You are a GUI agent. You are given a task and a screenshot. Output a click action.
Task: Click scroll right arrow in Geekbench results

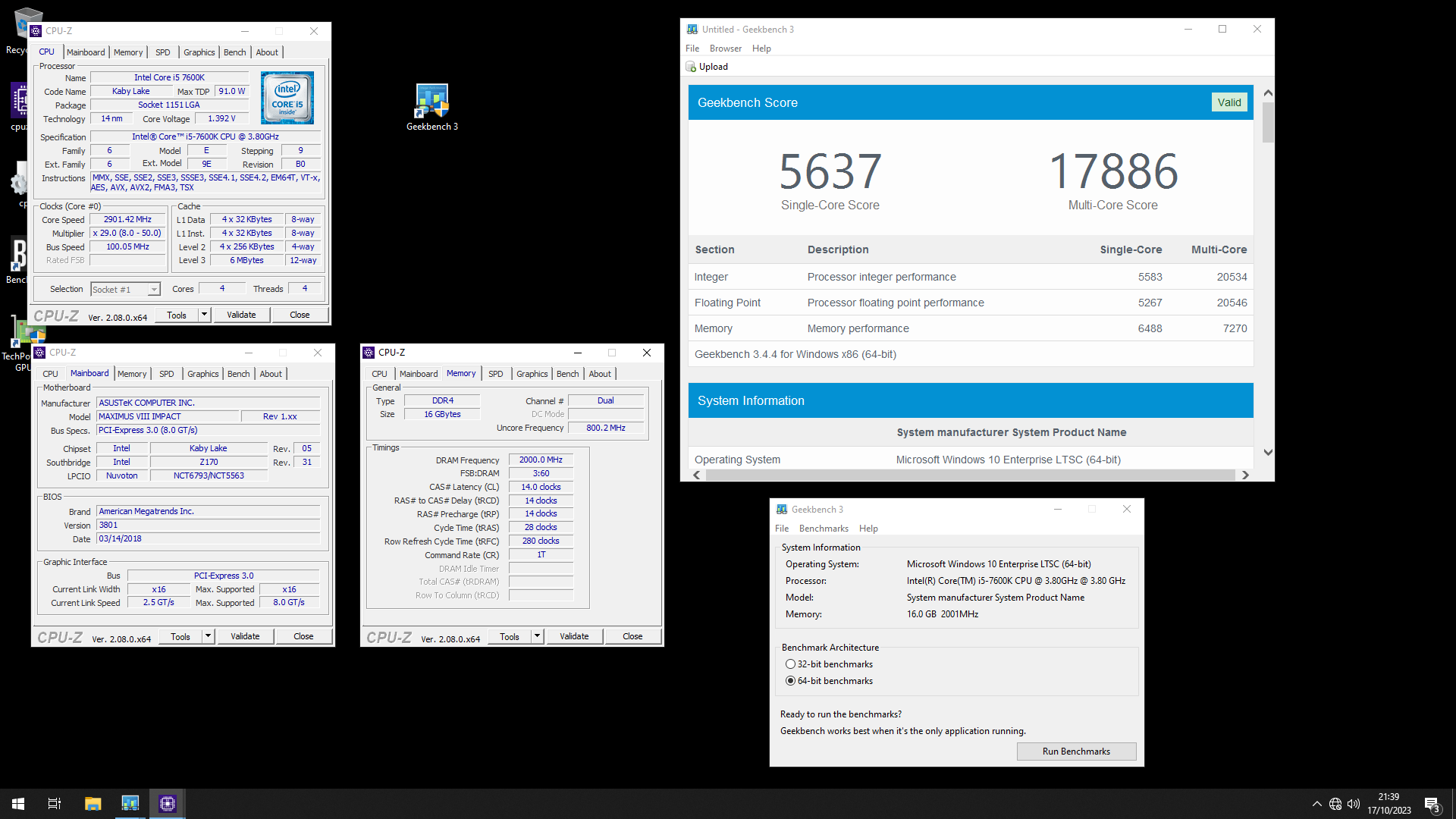(1245, 475)
